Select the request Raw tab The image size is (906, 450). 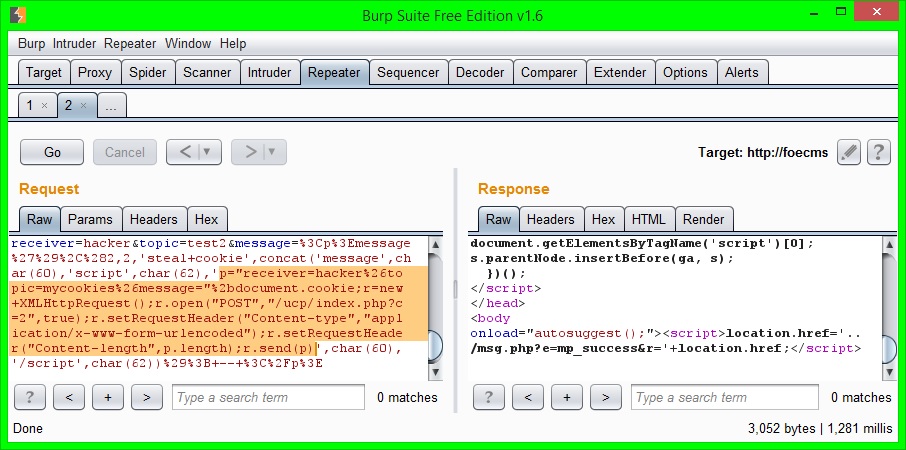(39, 220)
